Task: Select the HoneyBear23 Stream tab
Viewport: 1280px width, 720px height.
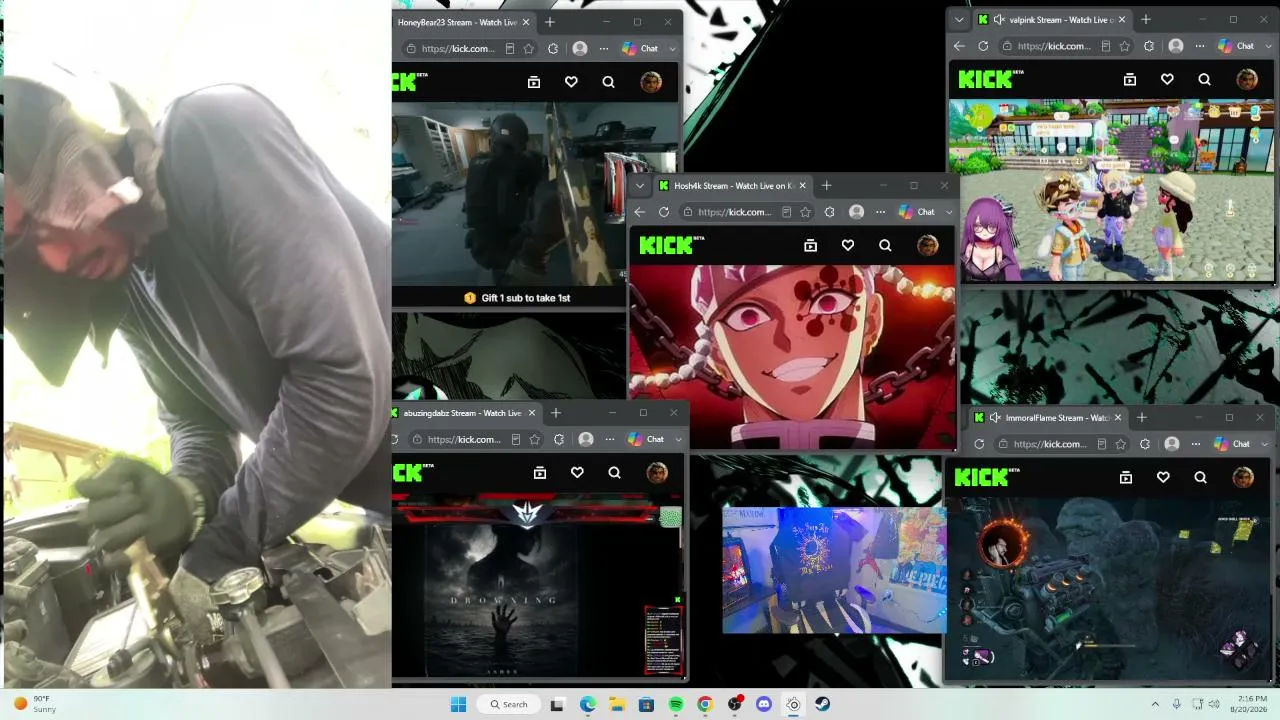Action: pyautogui.click(x=465, y=22)
